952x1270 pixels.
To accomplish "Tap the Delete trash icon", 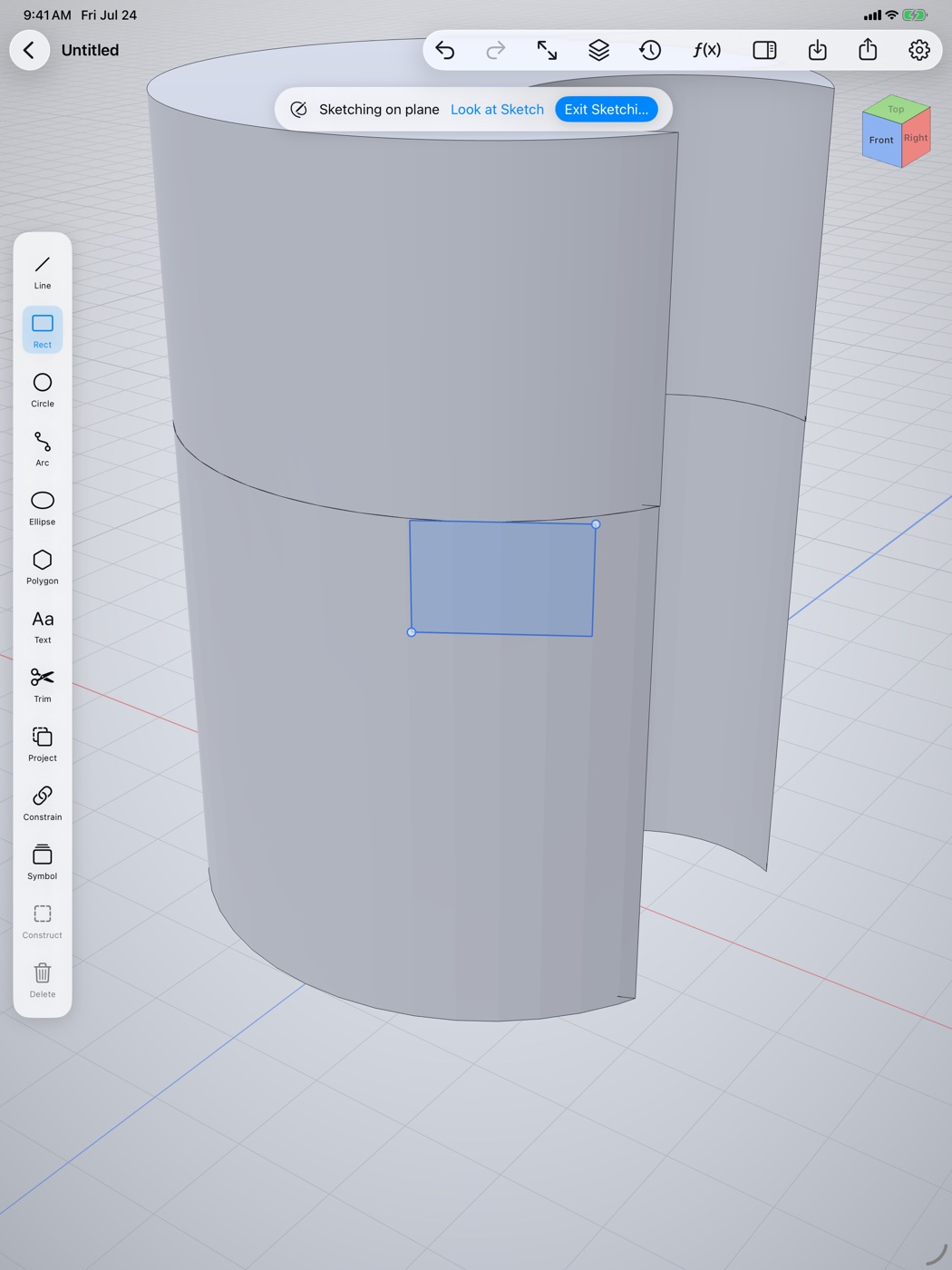I will pyautogui.click(x=43, y=978).
